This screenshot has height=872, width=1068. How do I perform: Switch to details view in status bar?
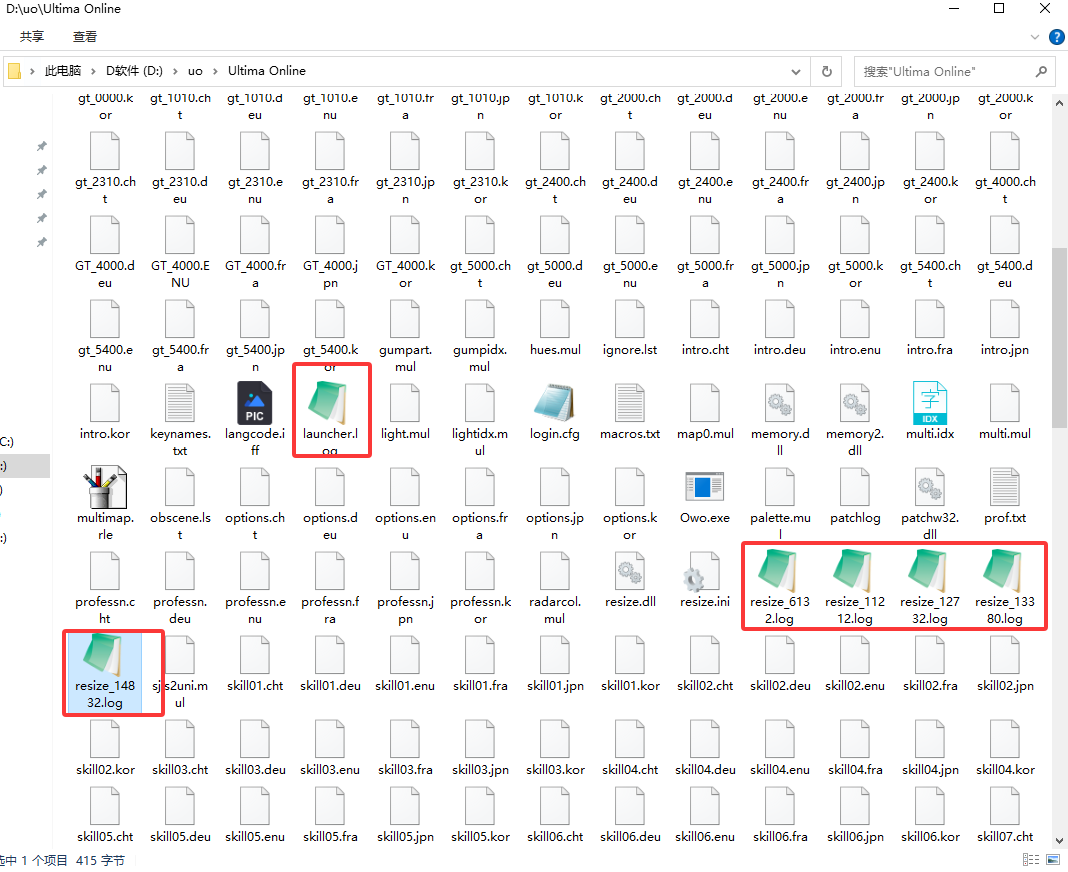(1031, 860)
